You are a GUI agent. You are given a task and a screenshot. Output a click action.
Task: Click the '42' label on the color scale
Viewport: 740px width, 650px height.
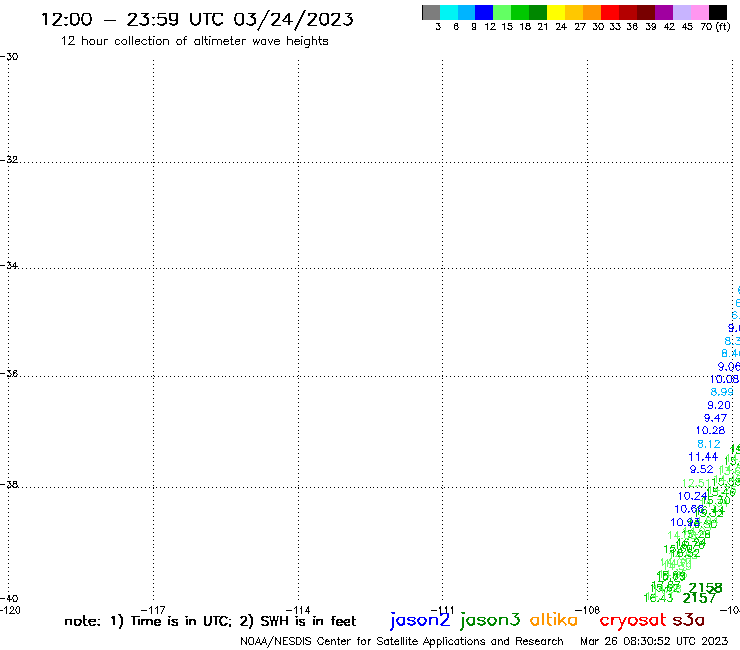669,27
